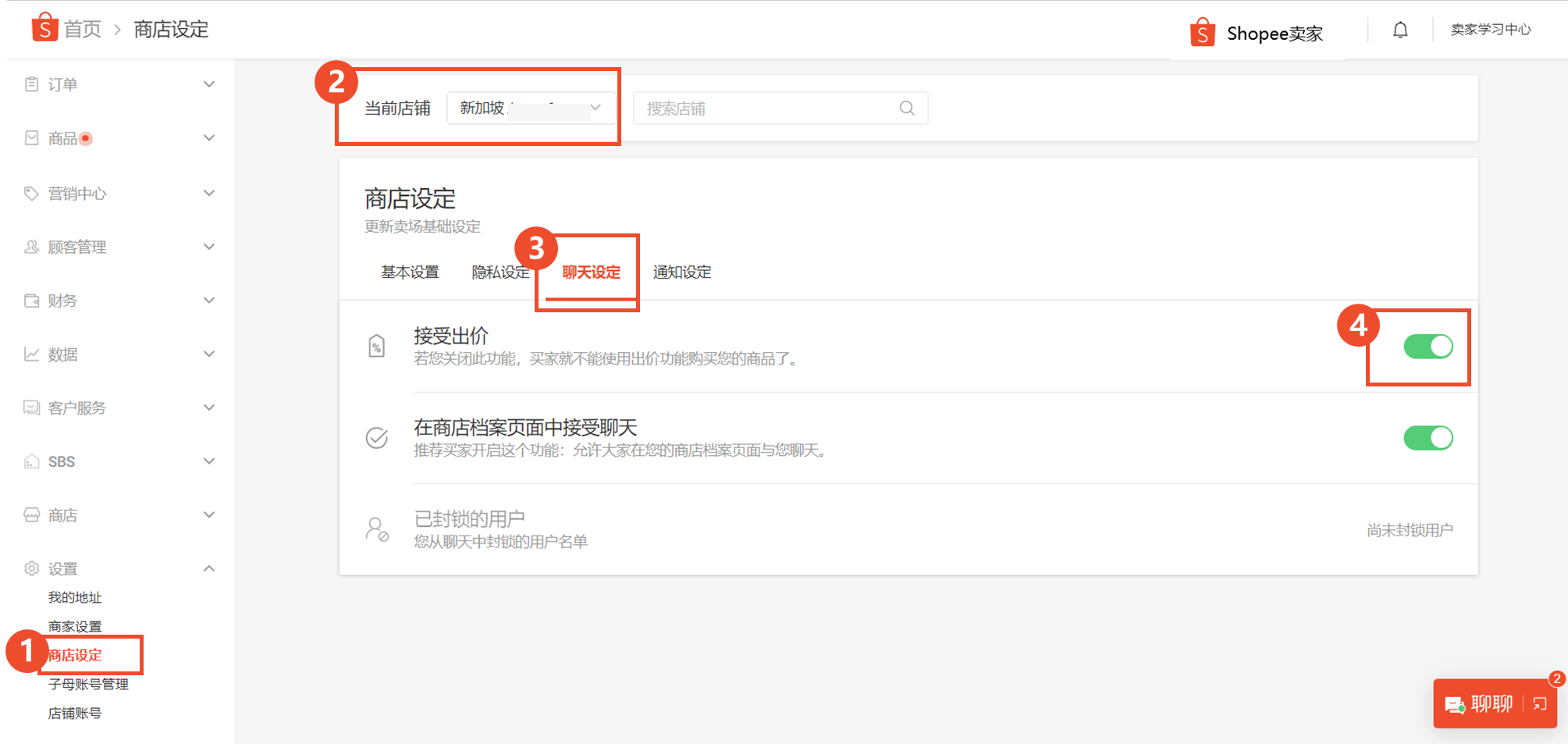The height and width of the screenshot is (744, 1568).
Task: Expand the 顾客管理 menu chevron
Action: 209,247
